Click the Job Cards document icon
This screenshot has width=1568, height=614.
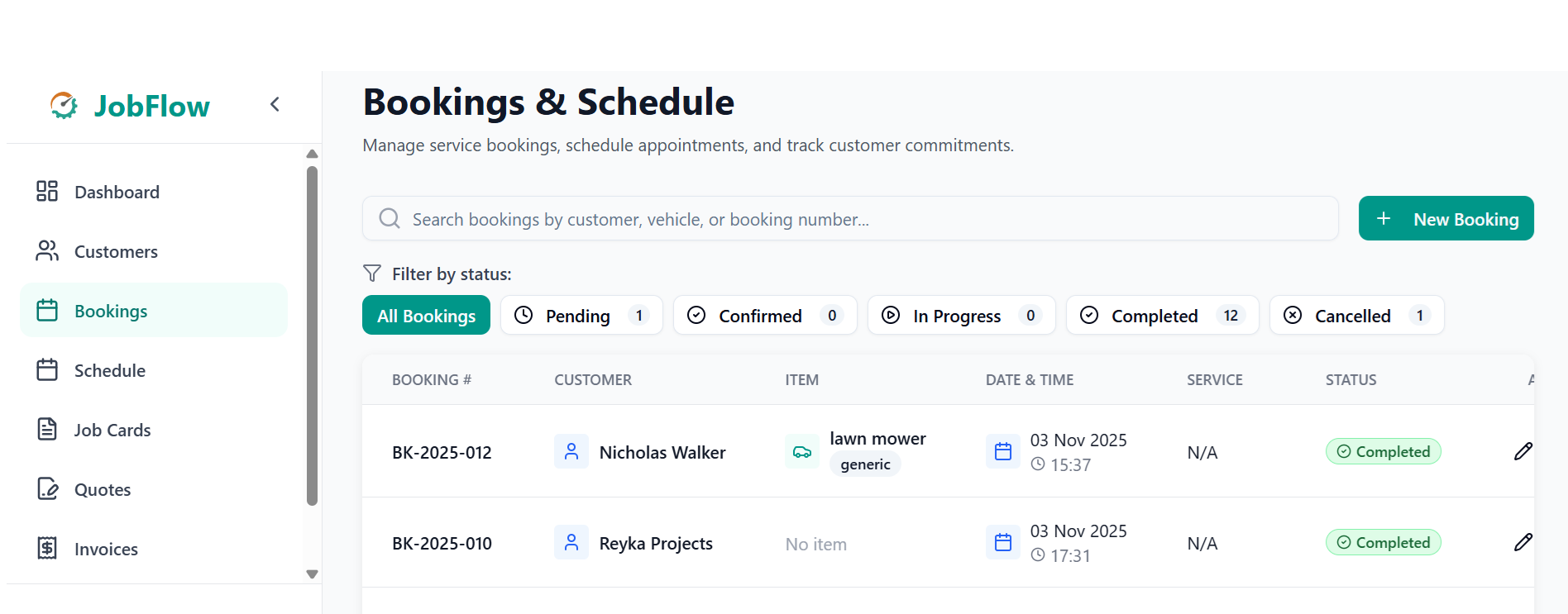(47, 429)
